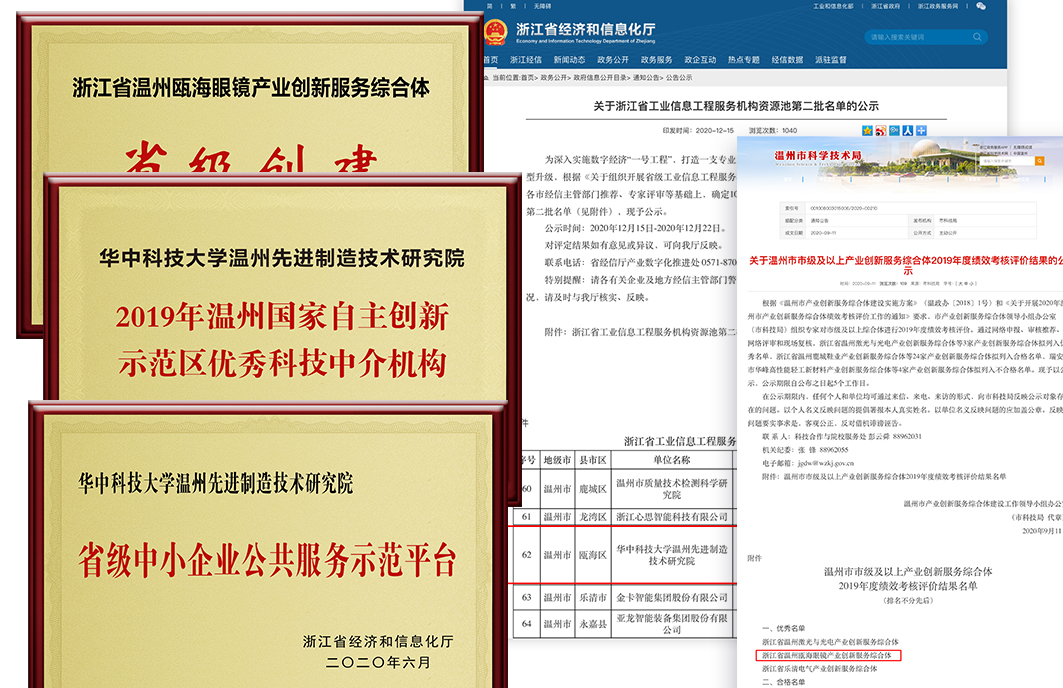Click the table header 县市区
The height and width of the screenshot is (688, 1063).
tap(593, 460)
